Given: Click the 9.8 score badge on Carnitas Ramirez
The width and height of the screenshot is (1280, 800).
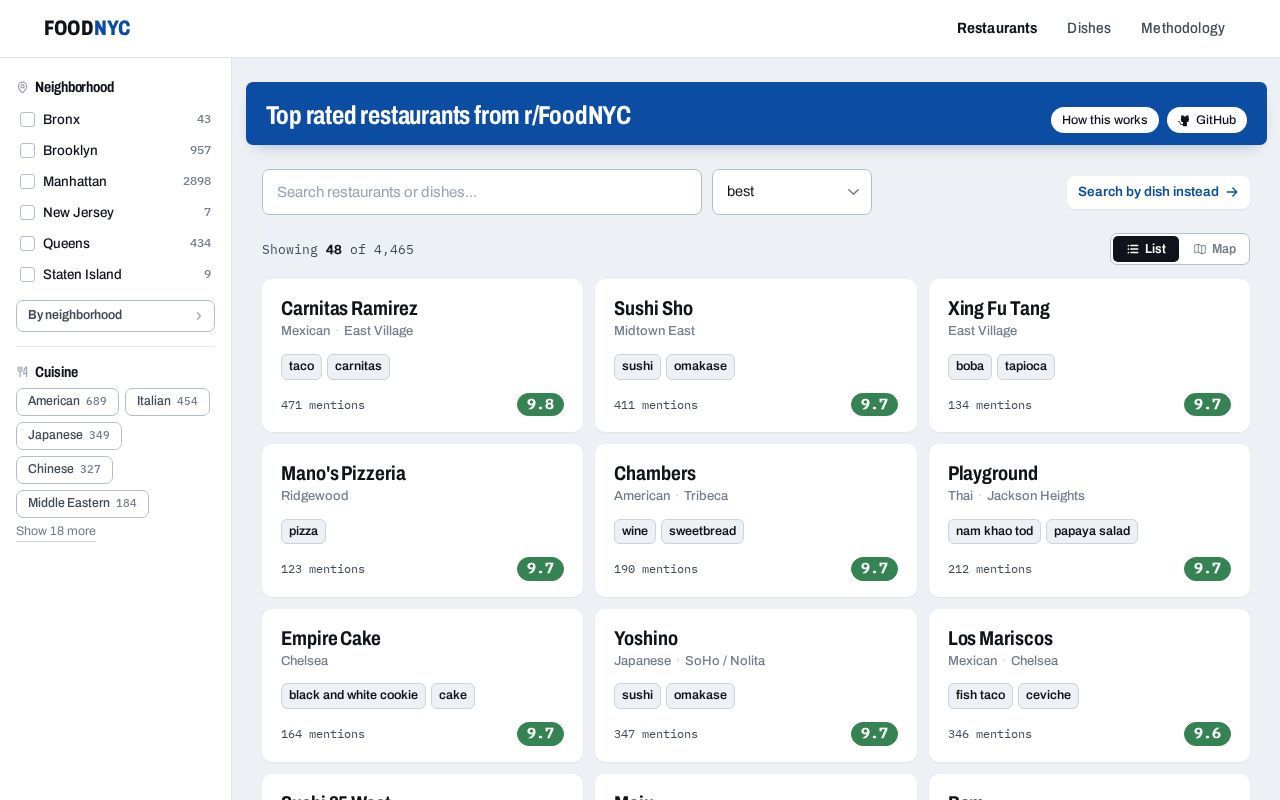Looking at the screenshot, I should (x=540, y=405).
